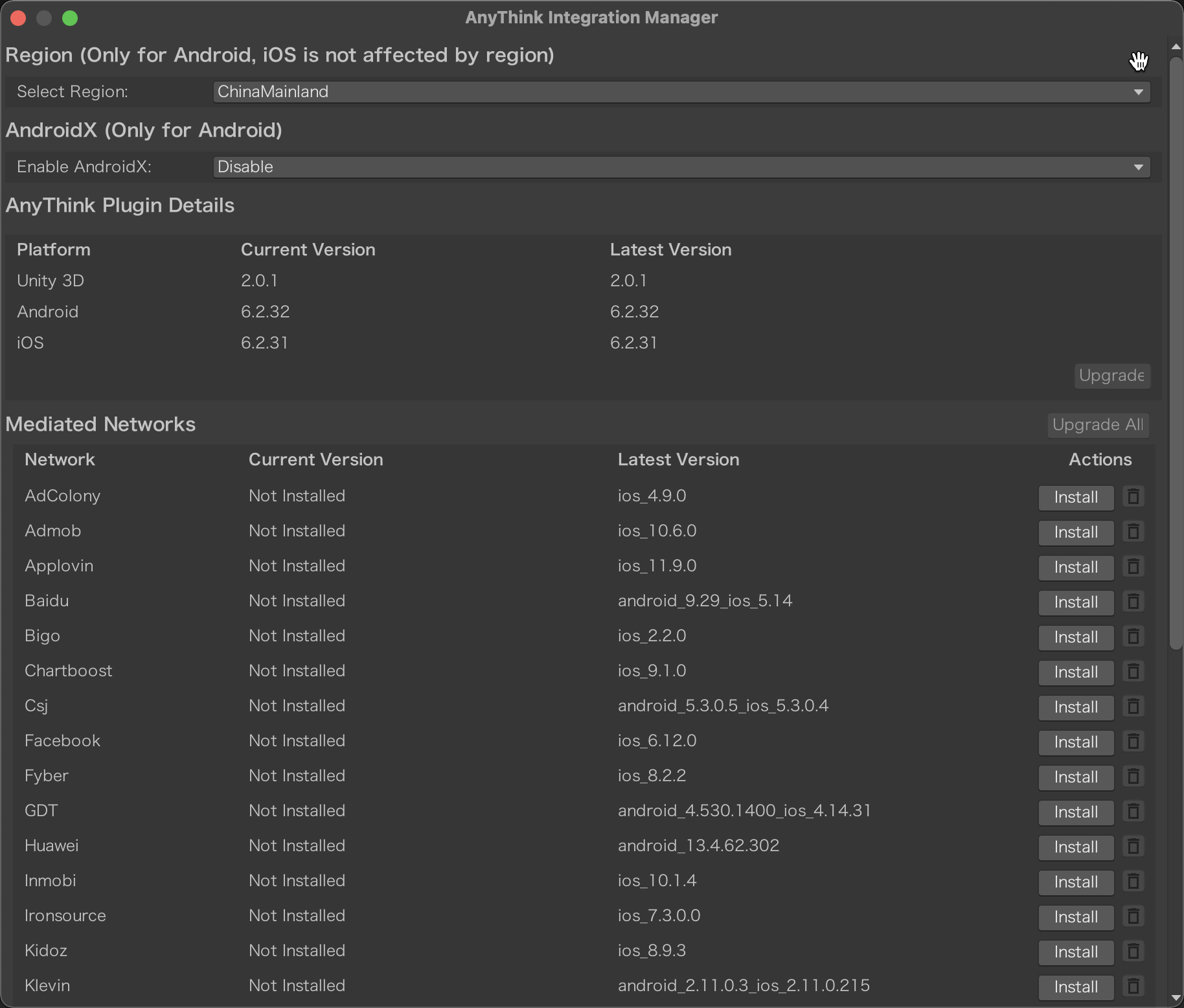This screenshot has width=1184, height=1008.
Task: Install the Admob network
Action: click(x=1075, y=533)
